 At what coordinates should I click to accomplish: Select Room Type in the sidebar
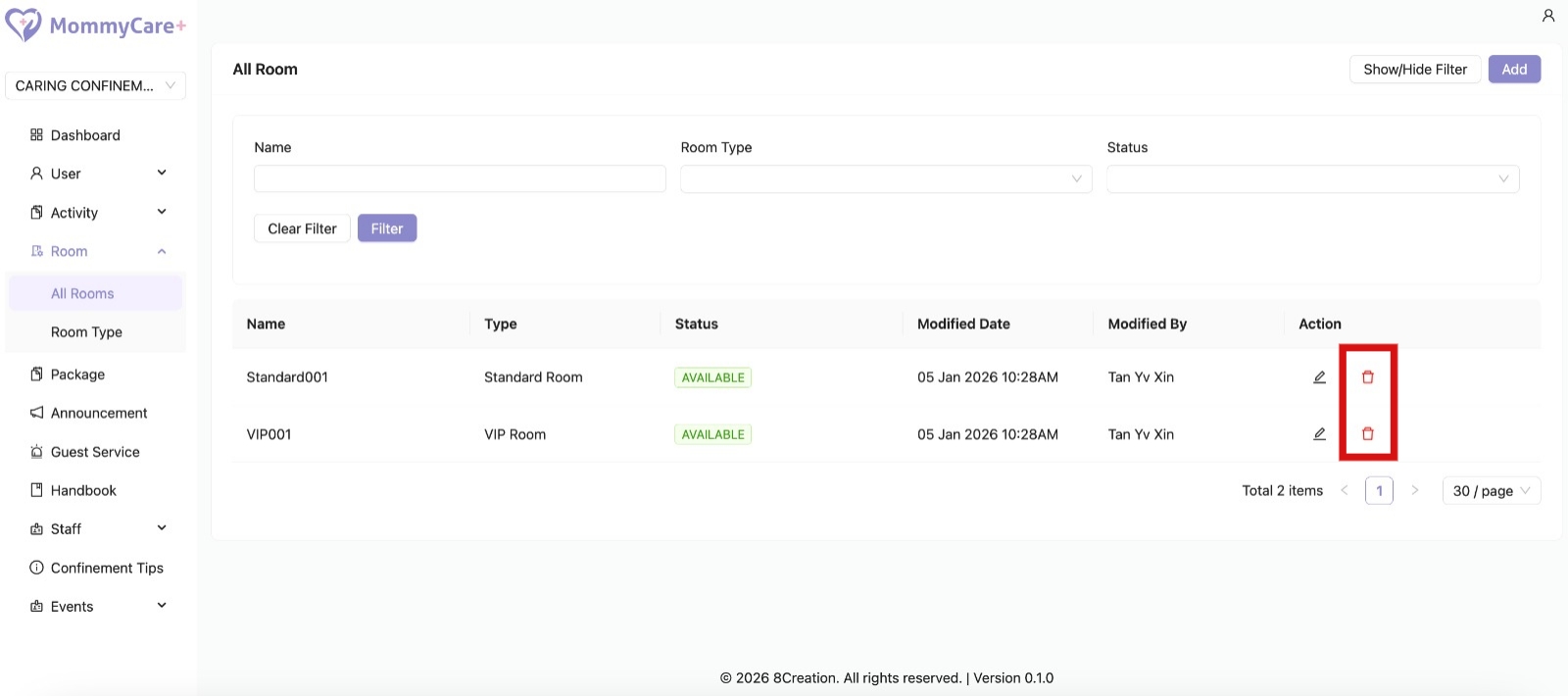86,332
